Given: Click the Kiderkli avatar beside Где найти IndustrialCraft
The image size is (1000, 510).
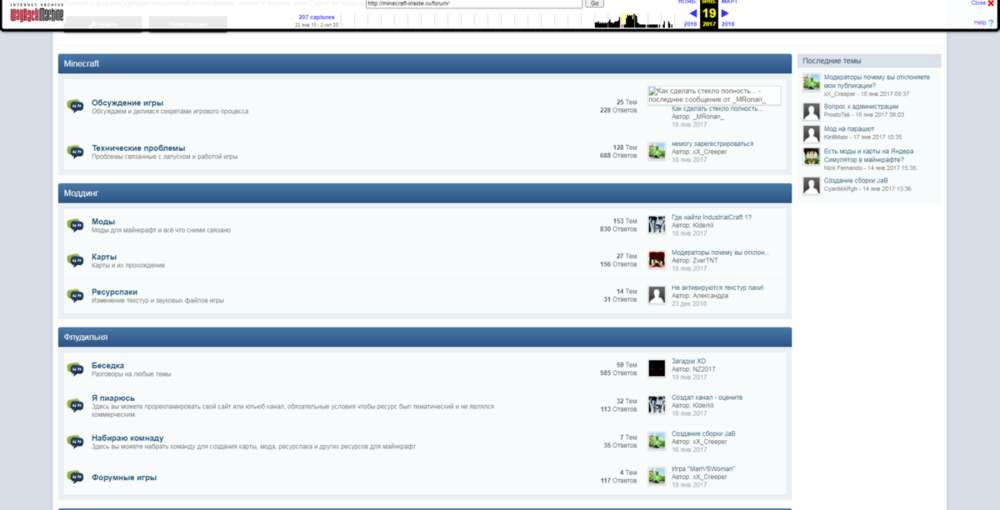Looking at the screenshot, I should [x=657, y=224].
